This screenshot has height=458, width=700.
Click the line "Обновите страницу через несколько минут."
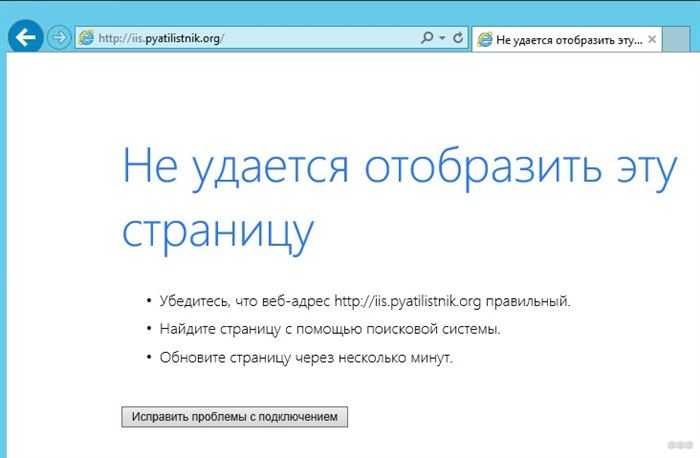click(x=306, y=358)
